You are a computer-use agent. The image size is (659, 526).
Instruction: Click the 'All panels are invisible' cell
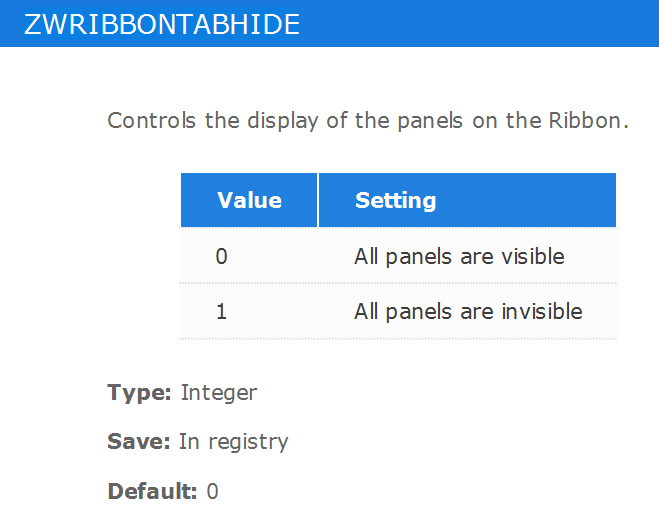coord(467,311)
